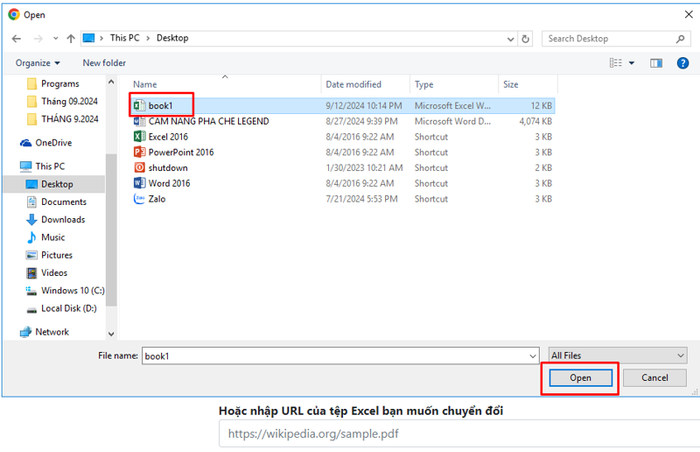Select the shutdown shortcut
700x452 pixels.
coord(343,168)
